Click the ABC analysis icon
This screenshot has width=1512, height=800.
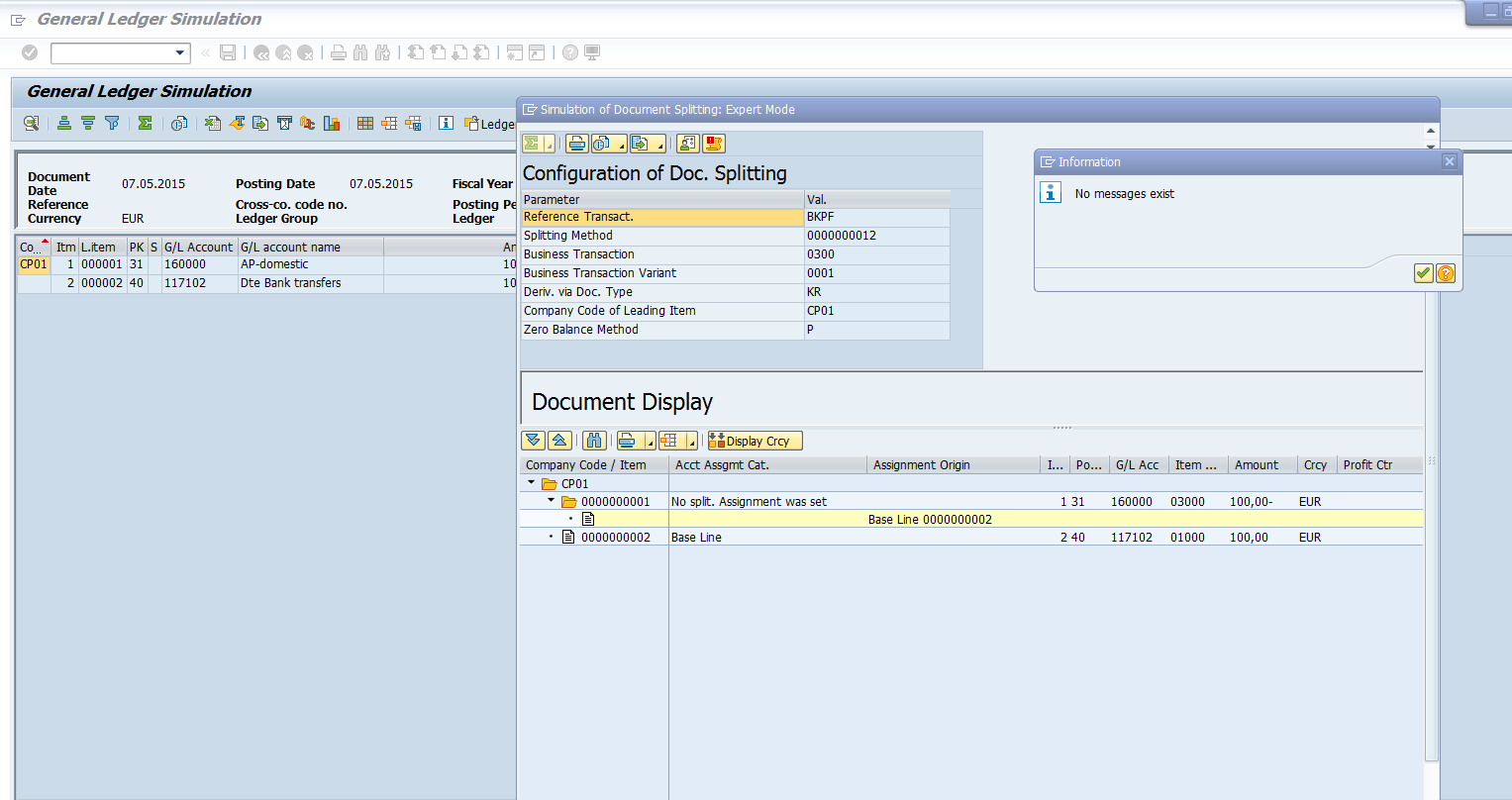pyautogui.click(x=308, y=124)
